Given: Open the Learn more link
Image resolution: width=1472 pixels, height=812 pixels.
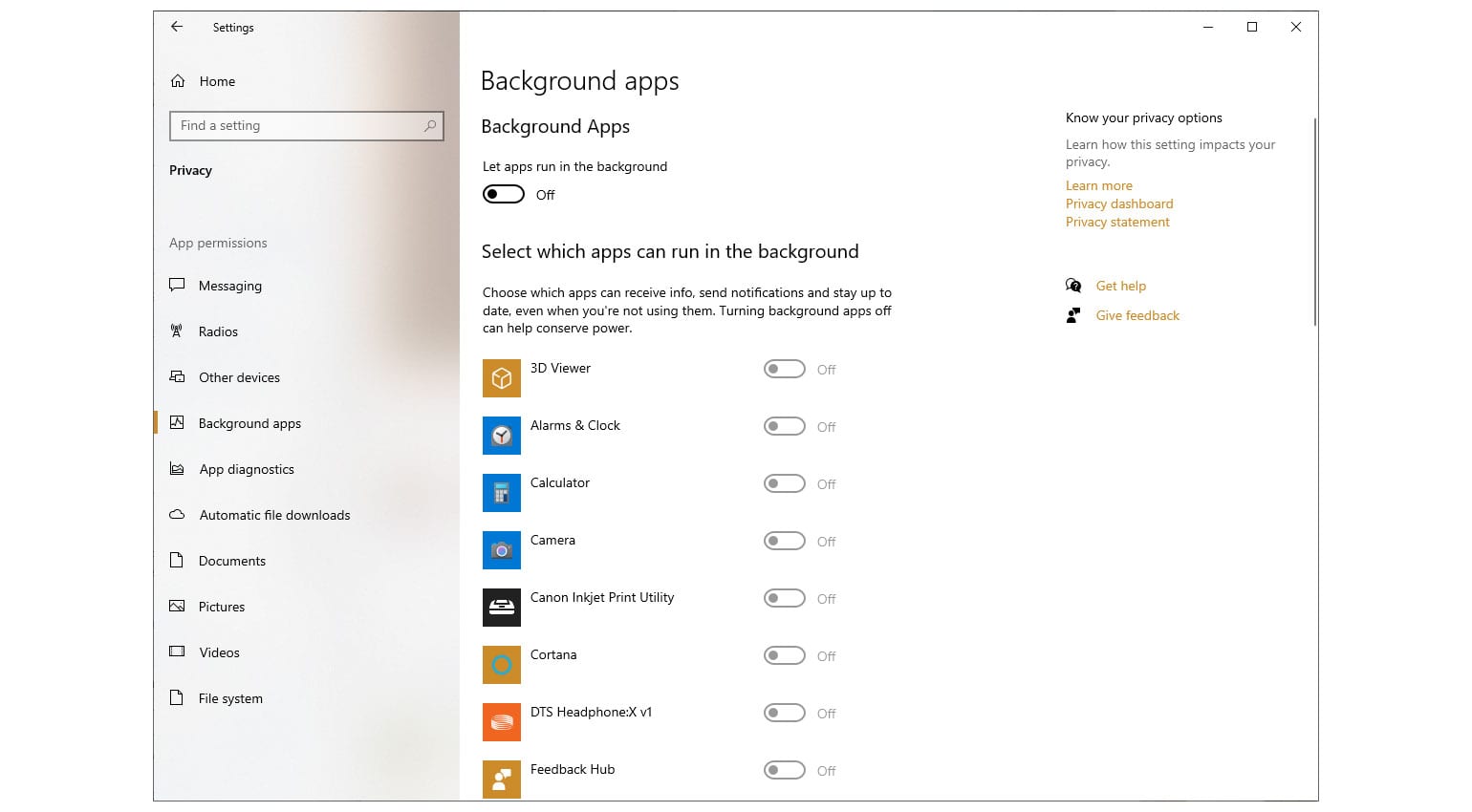Looking at the screenshot, I should pos(1098,185).
